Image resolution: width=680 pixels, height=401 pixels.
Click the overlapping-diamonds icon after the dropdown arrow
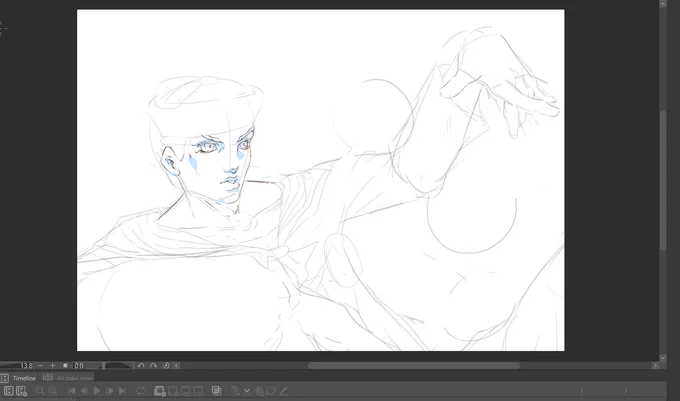point(259,391)
